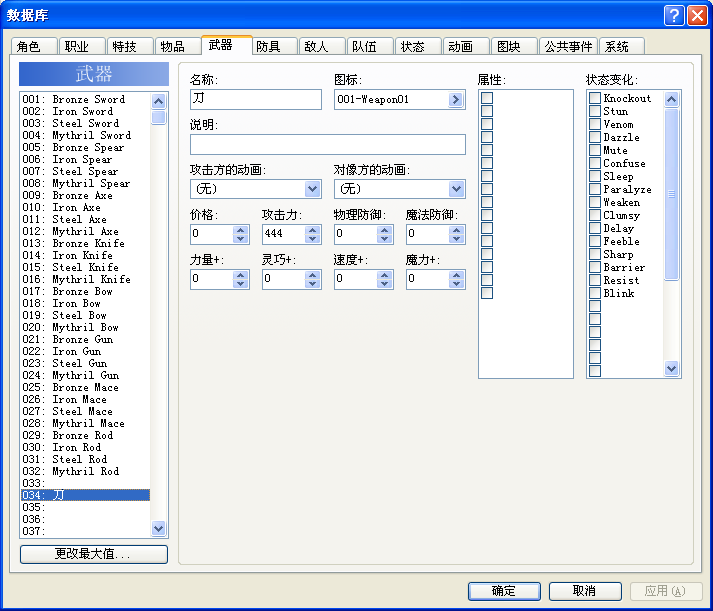
Task: Increase 物理防御 with the up spinner arrow
Action: point(384,230)
